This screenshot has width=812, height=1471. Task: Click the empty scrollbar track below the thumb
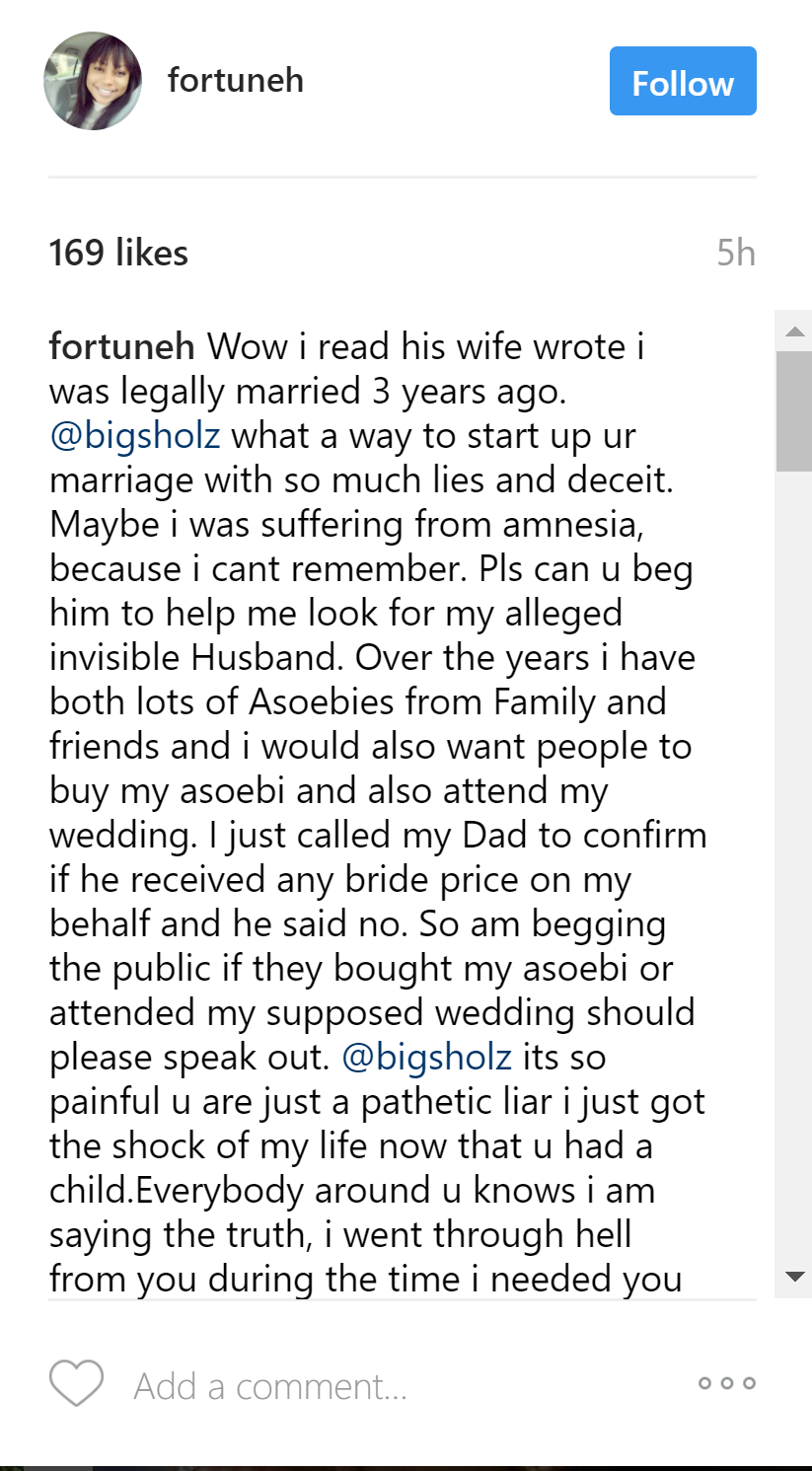[794, 839]
